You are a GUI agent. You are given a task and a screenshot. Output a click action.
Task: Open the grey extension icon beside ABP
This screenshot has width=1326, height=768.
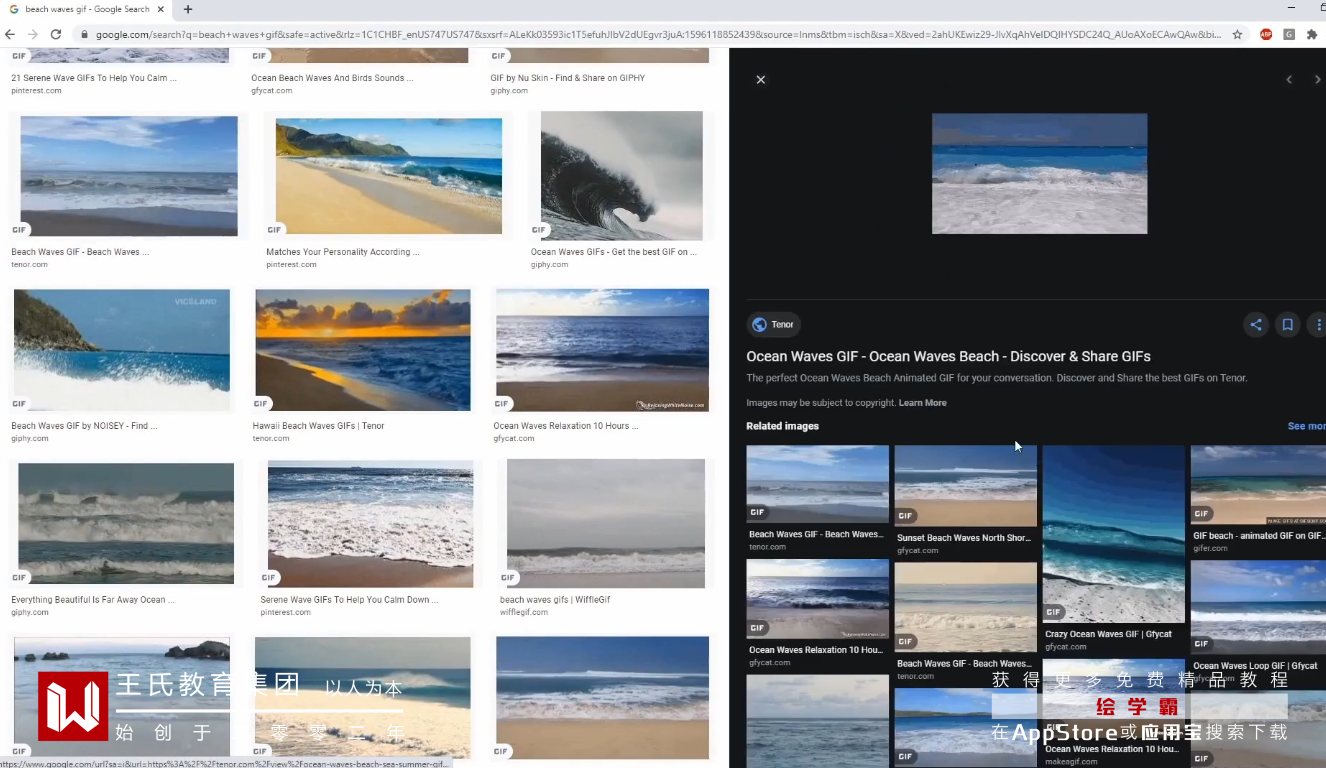(x=1289, y=34)
